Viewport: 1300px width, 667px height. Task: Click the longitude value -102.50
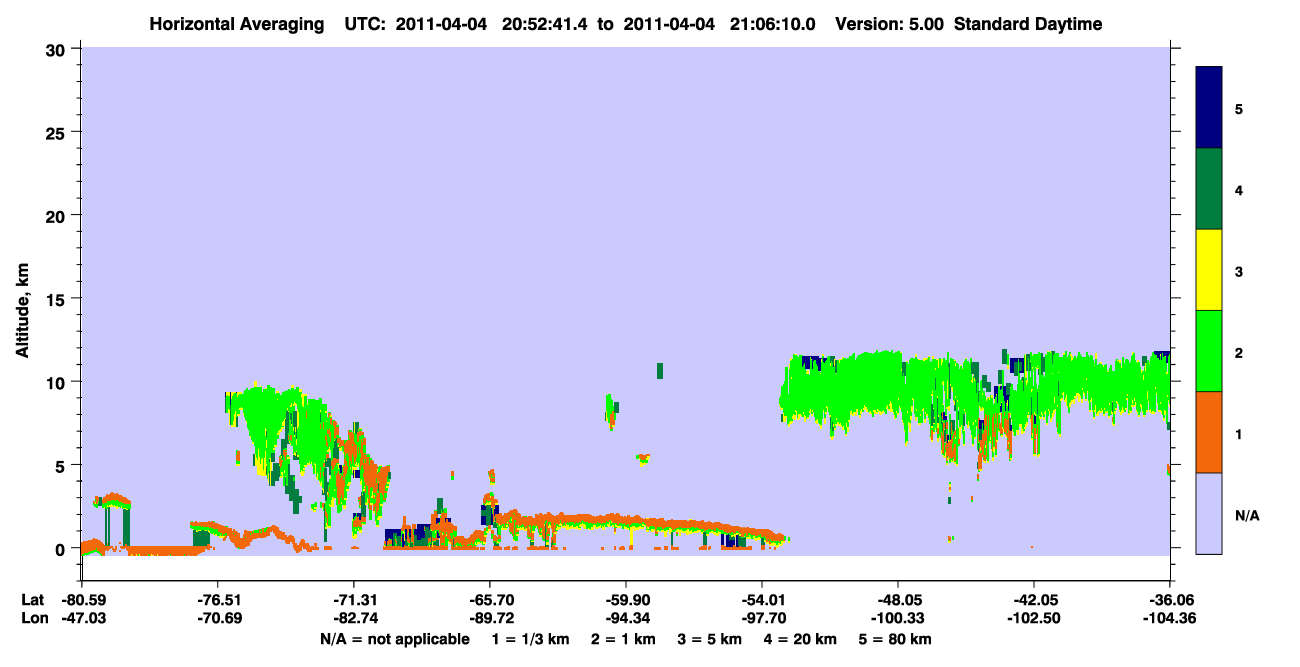pyautogui.click(x=1034, y=618)
